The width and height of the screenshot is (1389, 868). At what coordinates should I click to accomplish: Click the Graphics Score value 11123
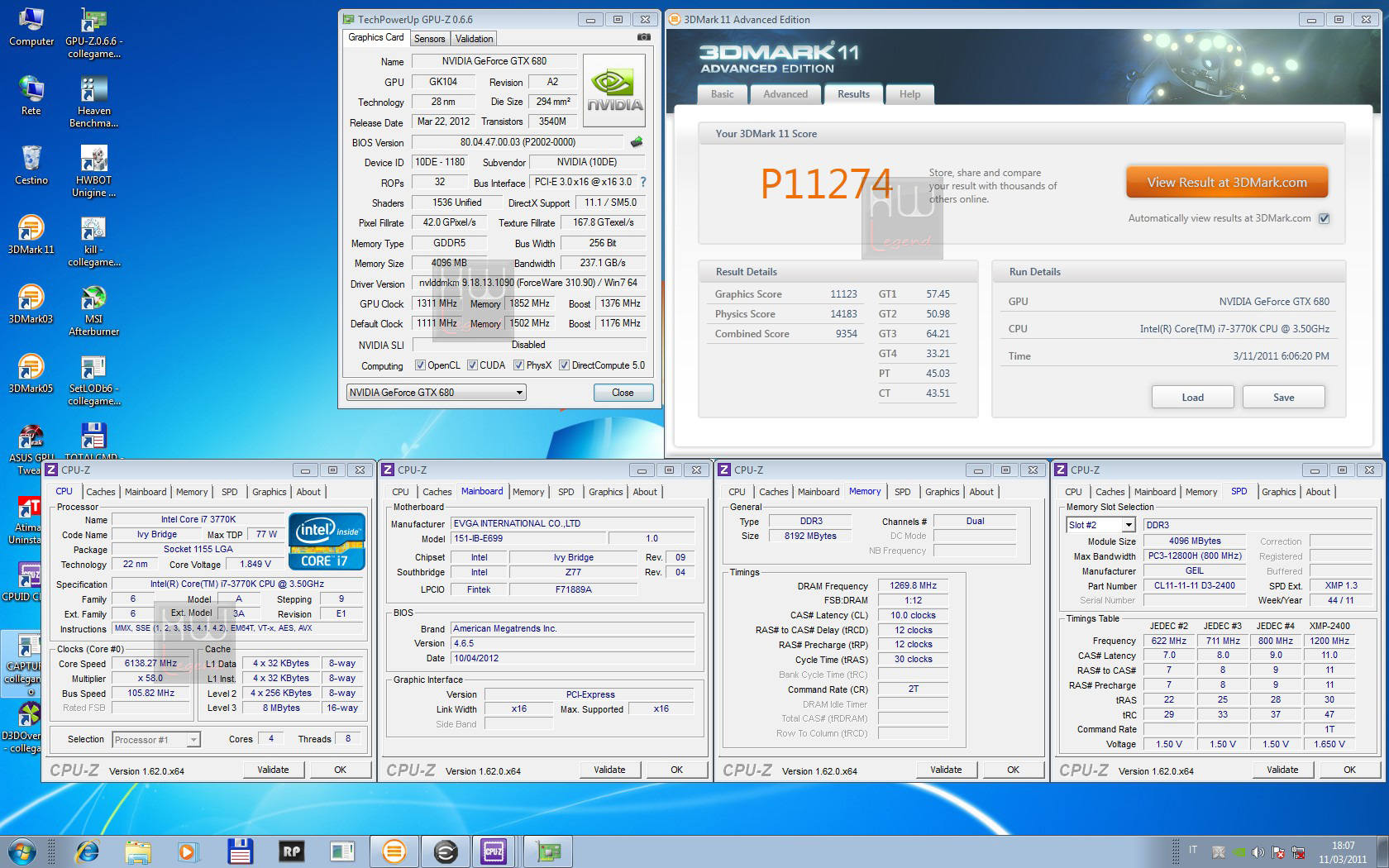coord(843,294)
